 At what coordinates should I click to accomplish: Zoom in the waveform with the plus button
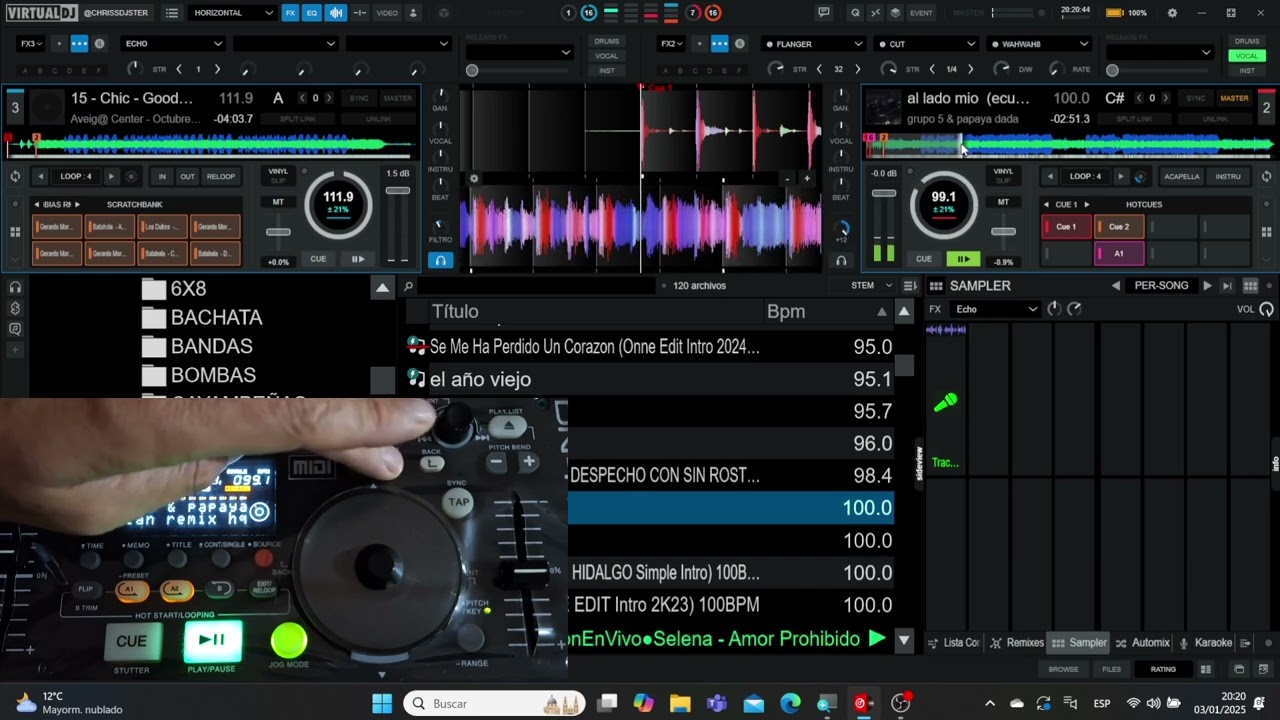point(807,179)
